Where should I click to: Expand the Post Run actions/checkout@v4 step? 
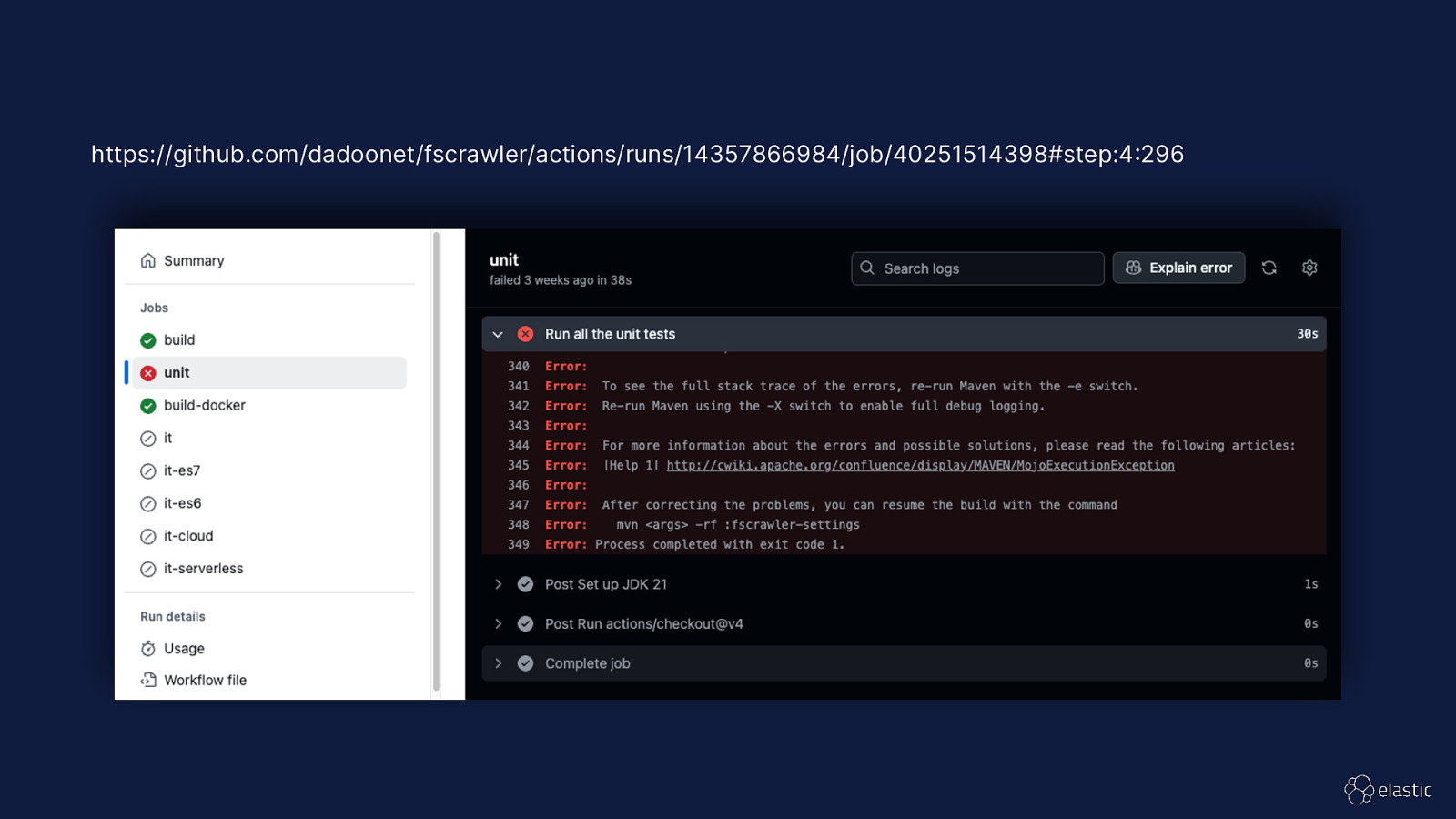point(498,624)
